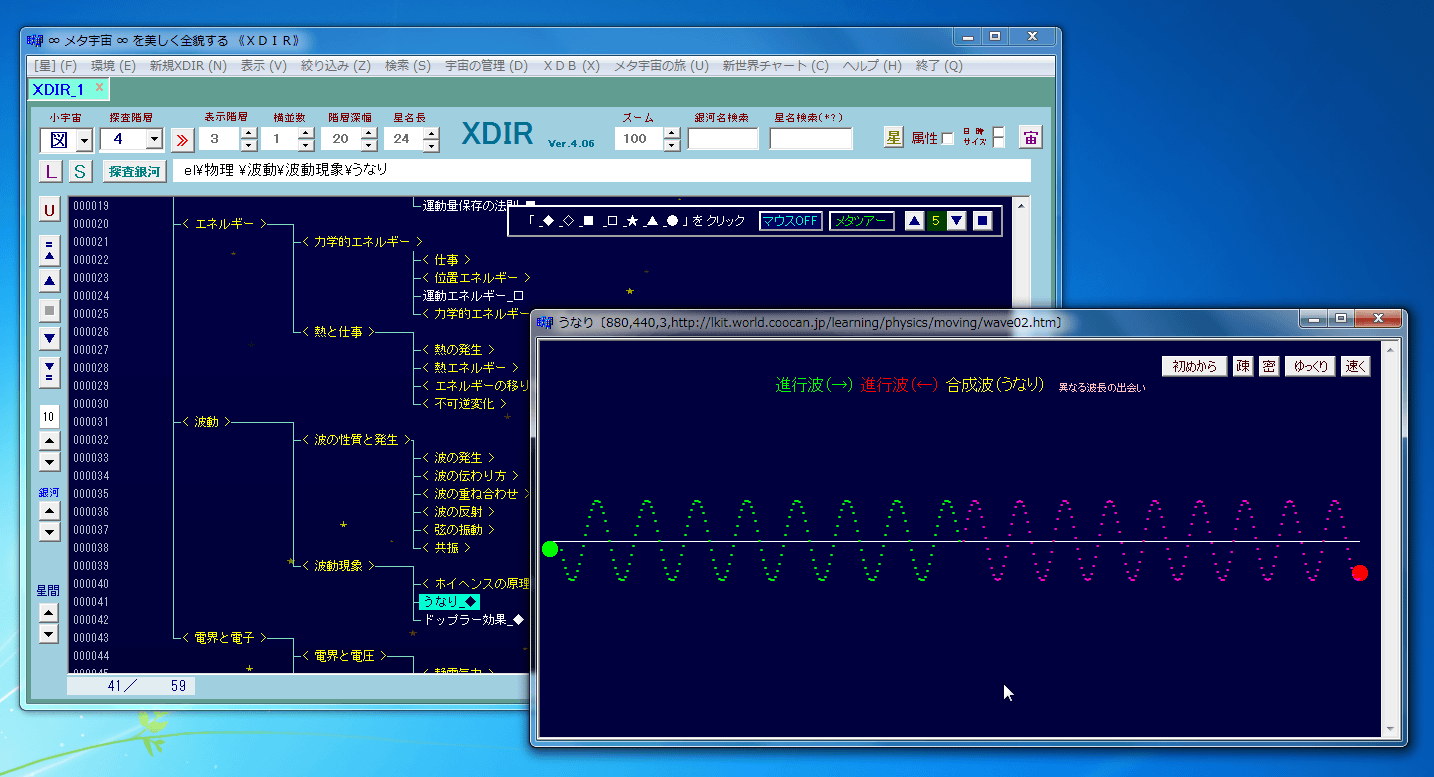The height and width of the screenshot is (777, 1434).
Task: Click the 密 button
Action: coord(1268,366)
